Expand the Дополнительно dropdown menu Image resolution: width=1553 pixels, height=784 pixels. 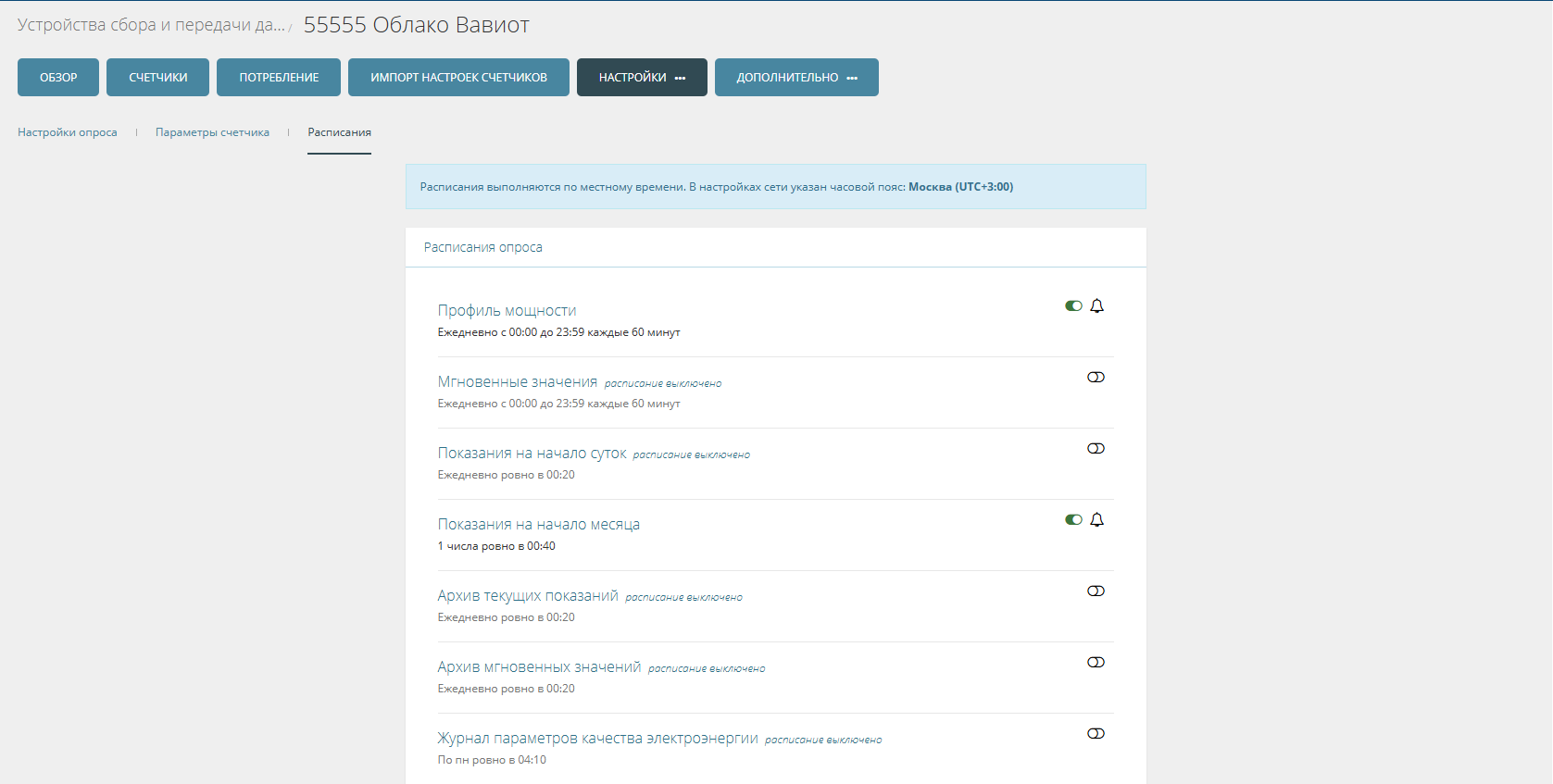[796, 78]
